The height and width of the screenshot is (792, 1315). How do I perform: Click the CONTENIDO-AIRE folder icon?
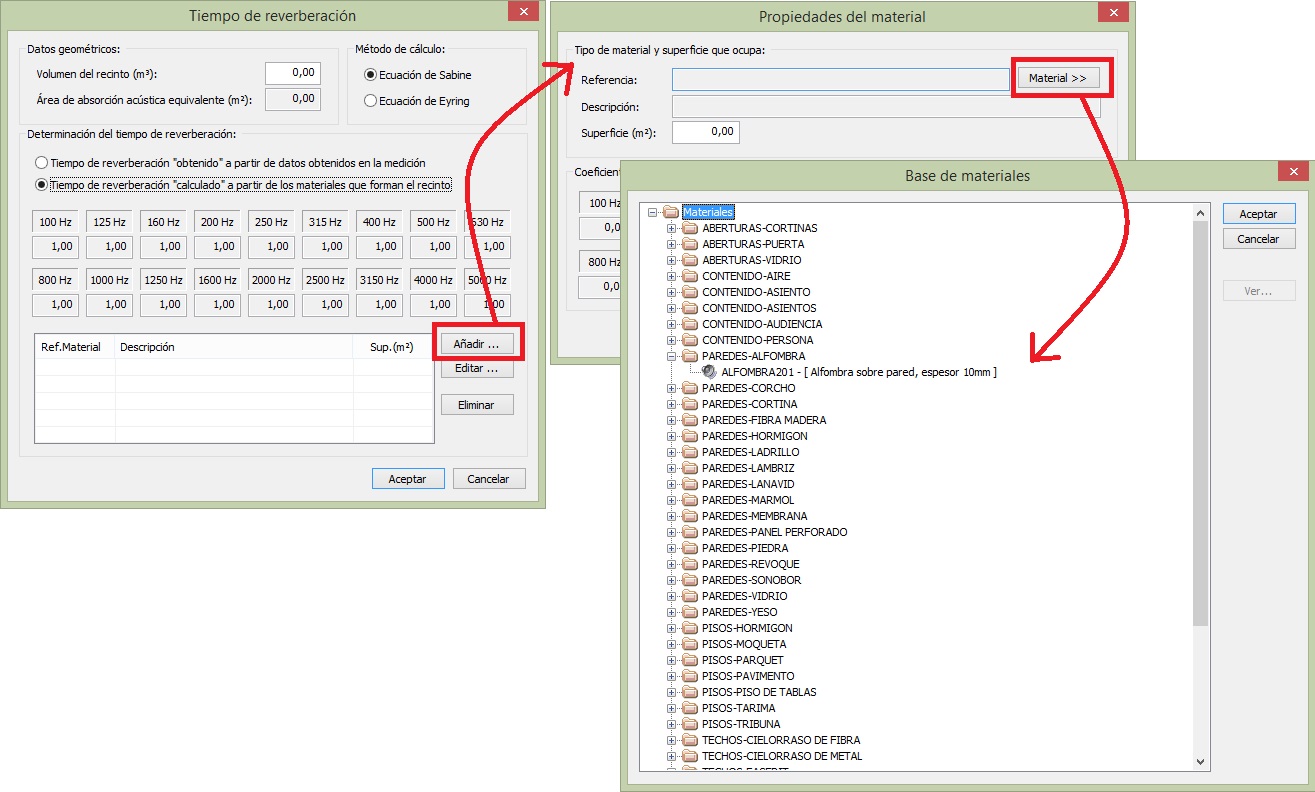point(690,276)
